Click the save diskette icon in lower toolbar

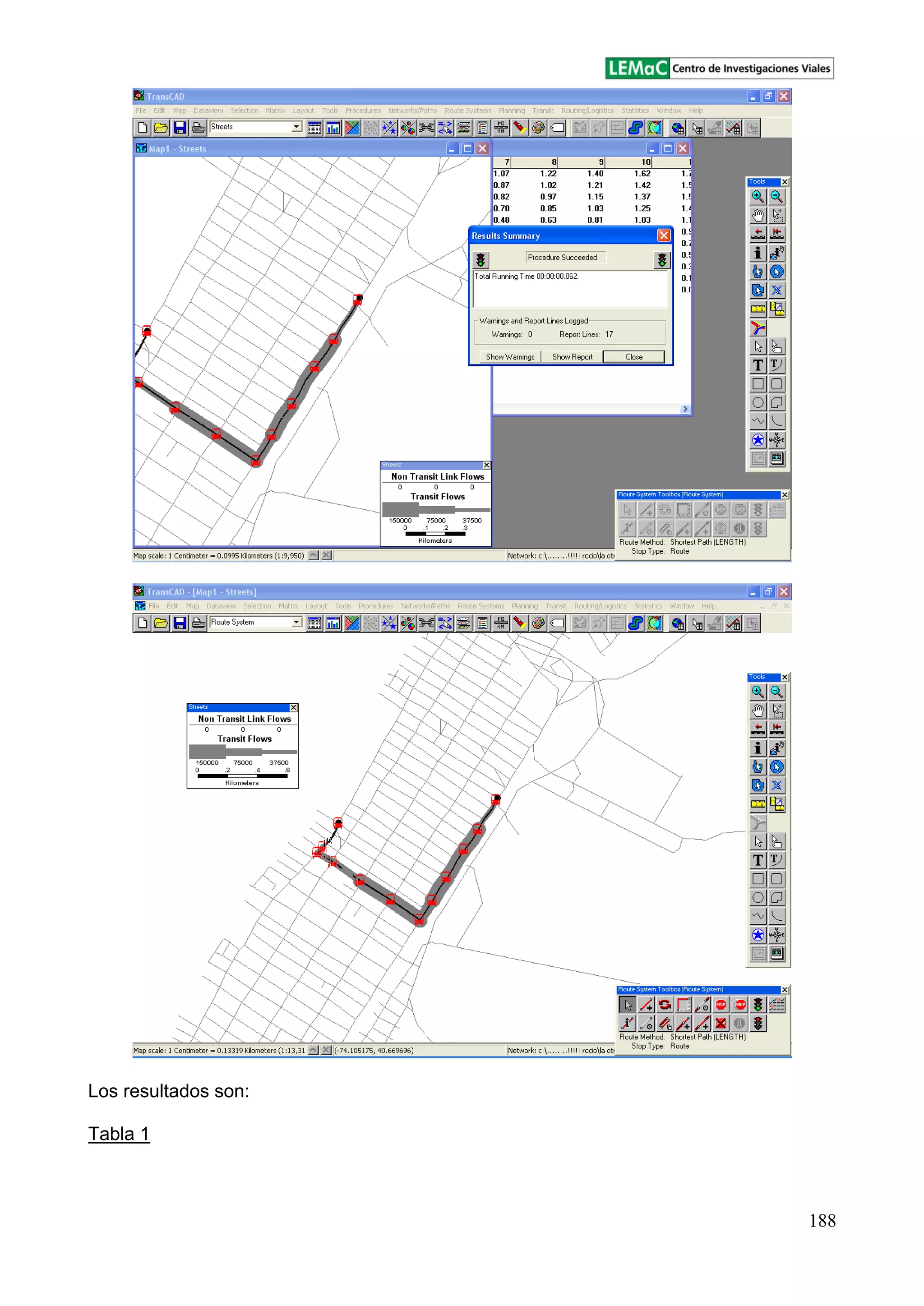click(x=180, y=623)
